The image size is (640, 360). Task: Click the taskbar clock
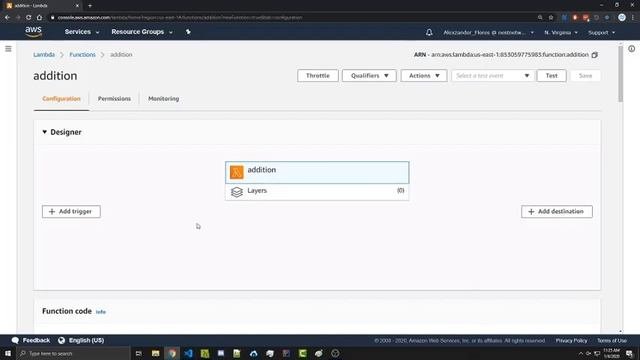click(611, 353)
